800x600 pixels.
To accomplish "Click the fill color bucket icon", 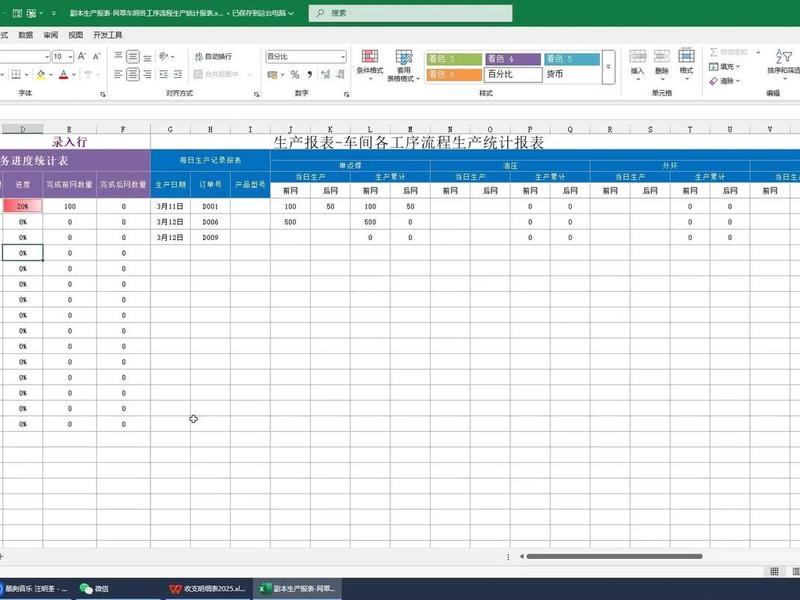I will pos(41,74).
